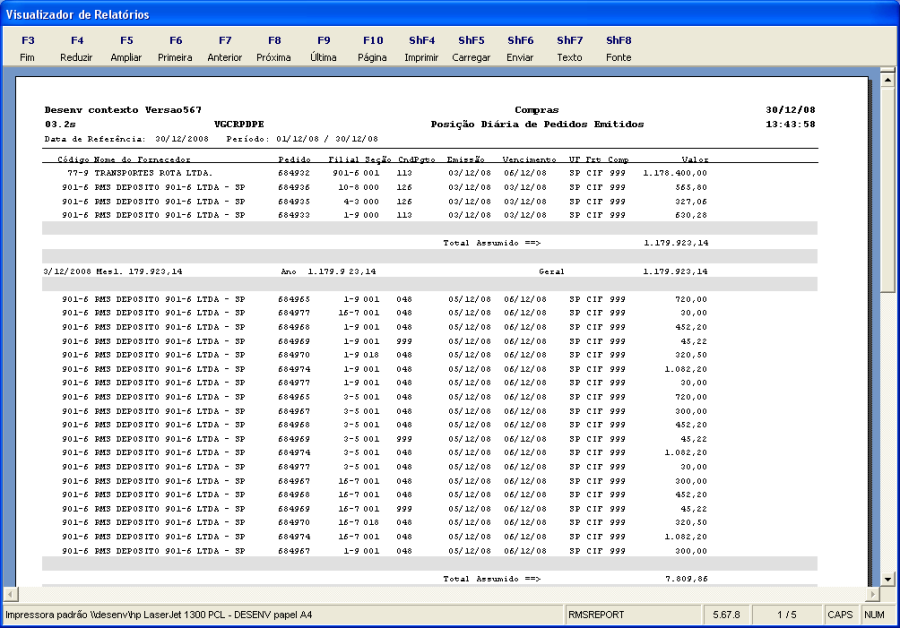Click the F3 Fim toolbar button

[27, 48]
